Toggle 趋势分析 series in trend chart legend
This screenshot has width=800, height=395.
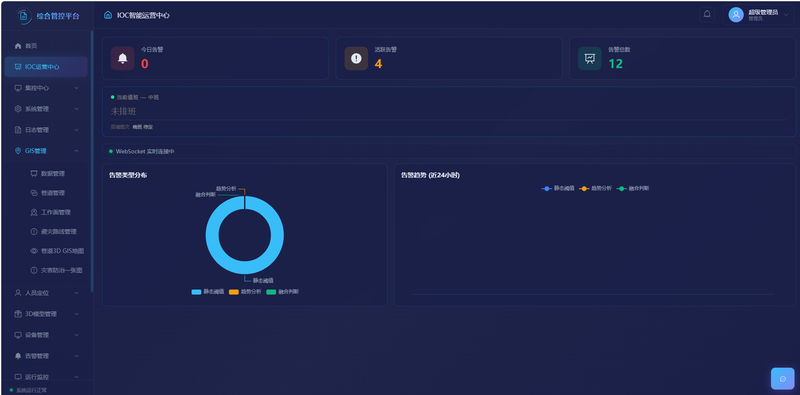[595, 188]
